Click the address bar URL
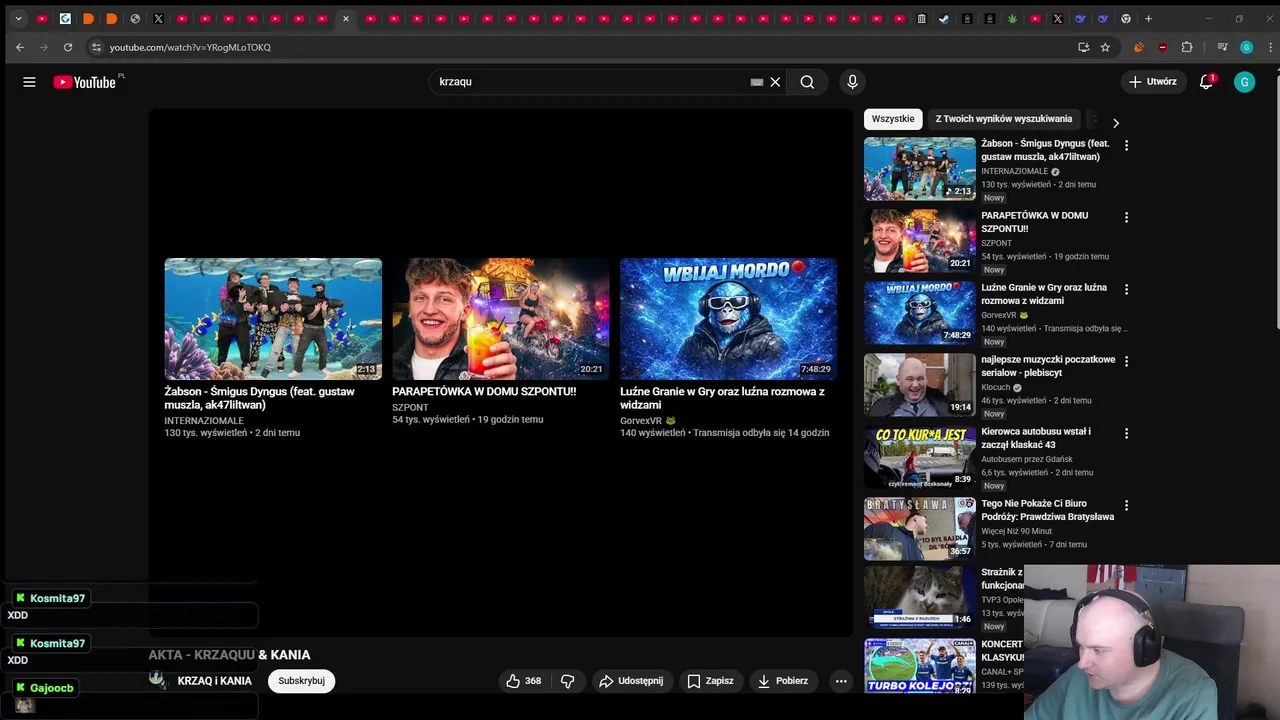Screen dimensions: 1280x720 190,47
